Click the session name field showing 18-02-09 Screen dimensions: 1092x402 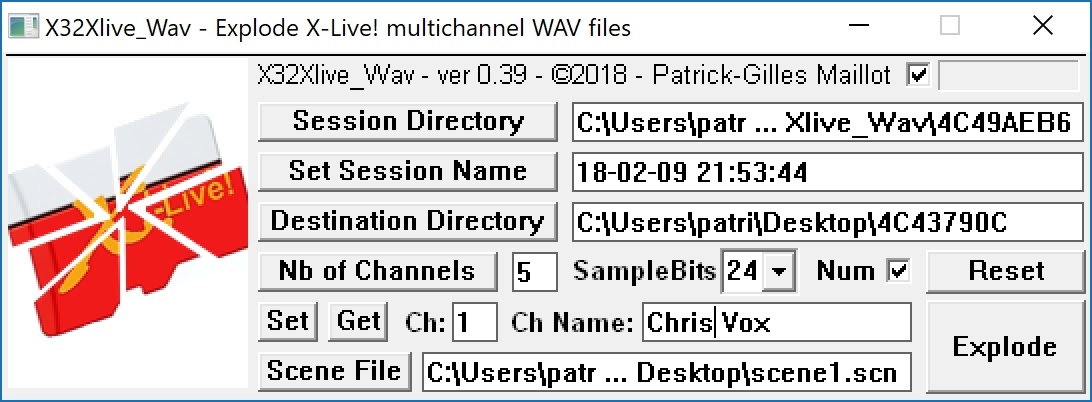(828, 171)
